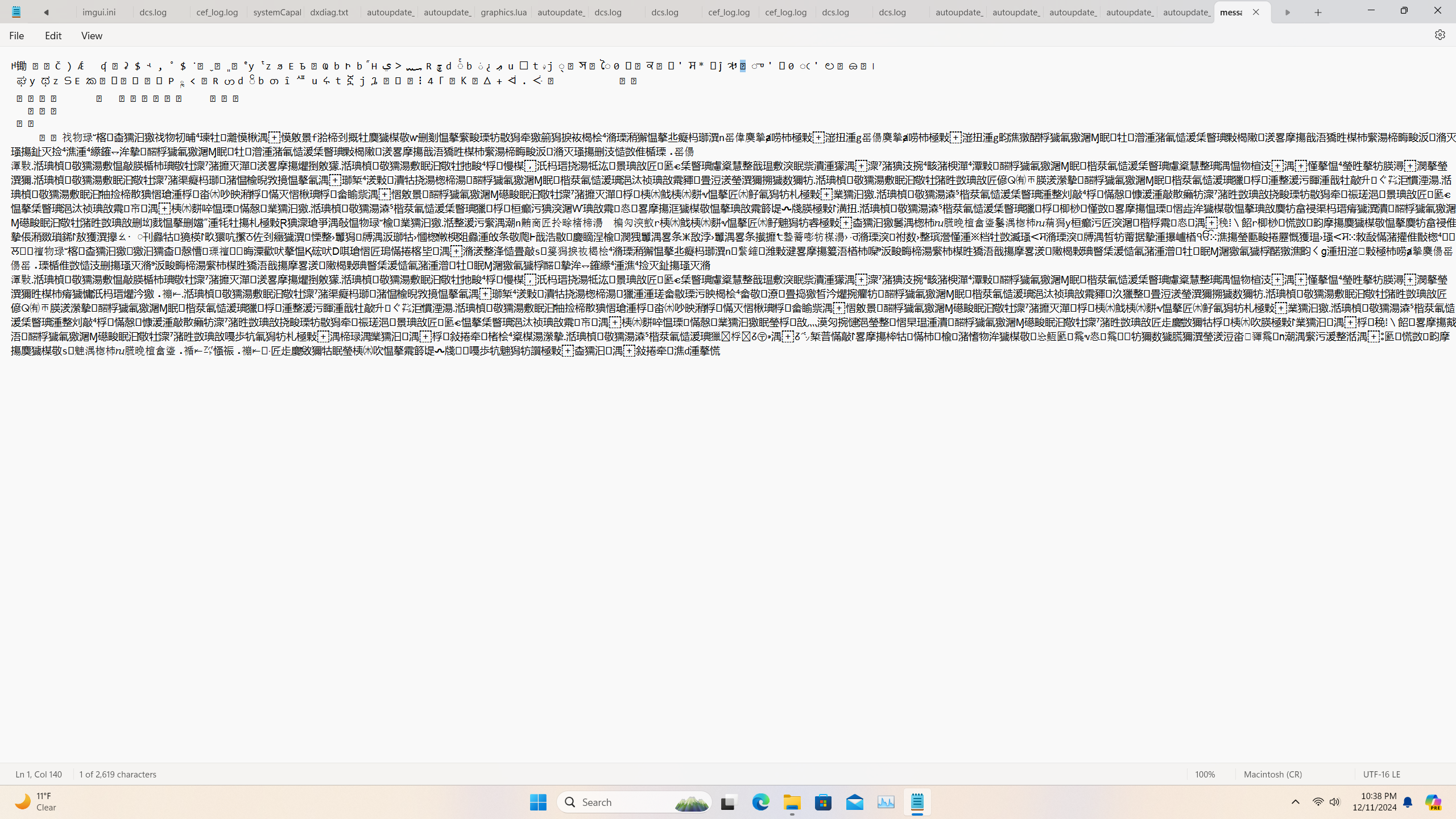1456x819 pixels.
Task: Add a new tab with plus button
Action: pos(1318,12)
